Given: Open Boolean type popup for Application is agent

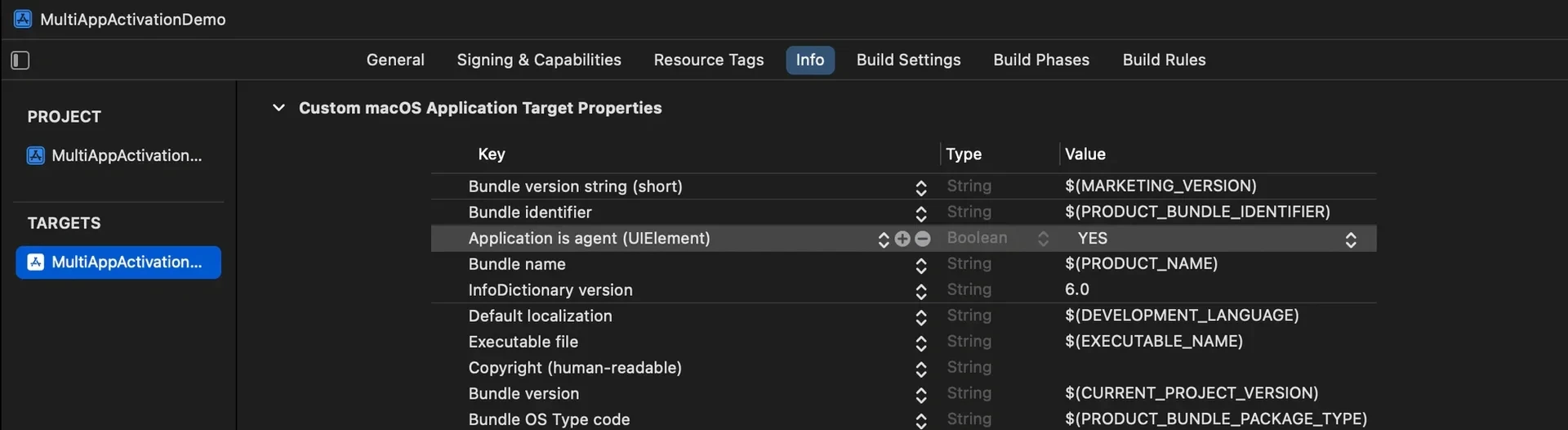Looking at the screenshot, I should [x=1043, y=239].
